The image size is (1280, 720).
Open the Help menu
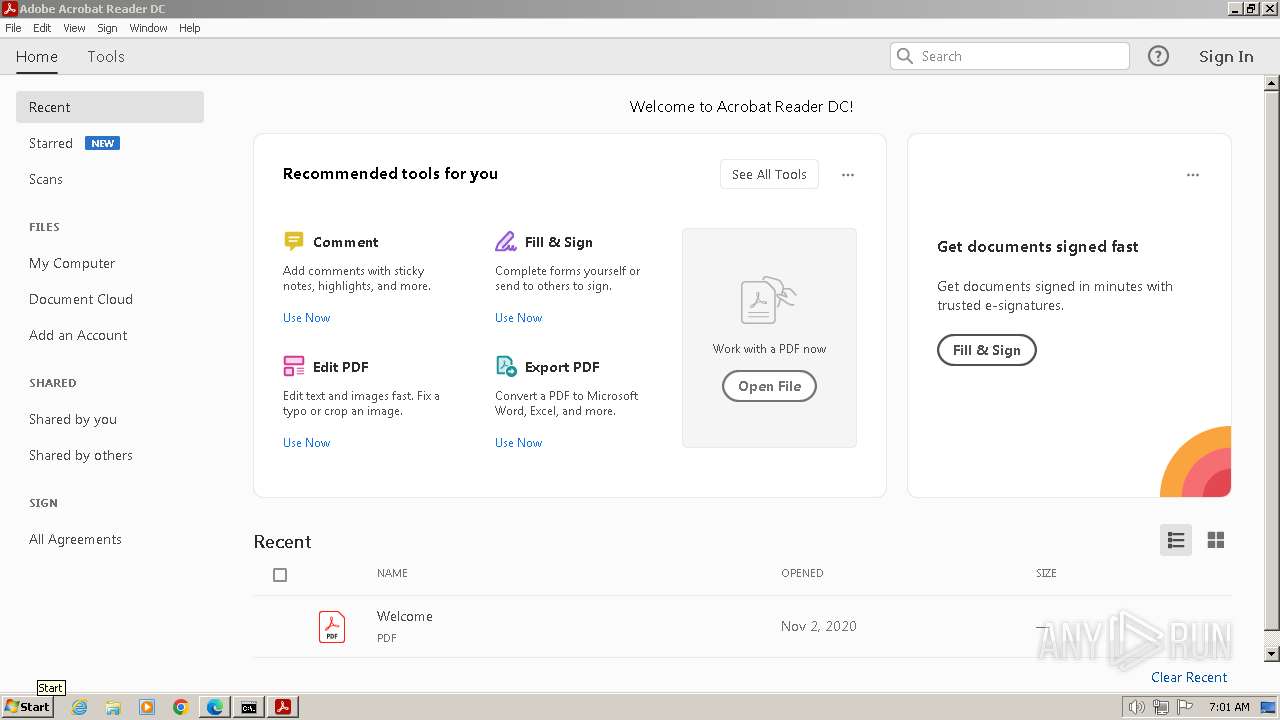point(190,28)
